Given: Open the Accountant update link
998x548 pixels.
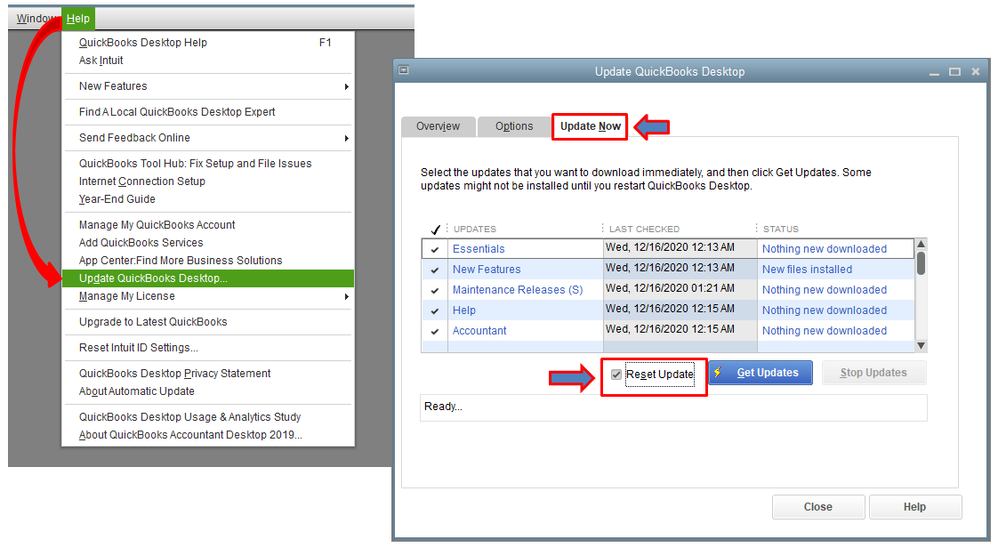Looking at the screenshot, I should pos(479,330).
